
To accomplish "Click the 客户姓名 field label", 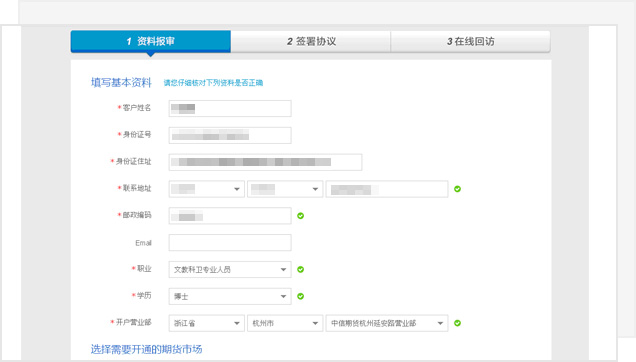I will tap(137, 108).
